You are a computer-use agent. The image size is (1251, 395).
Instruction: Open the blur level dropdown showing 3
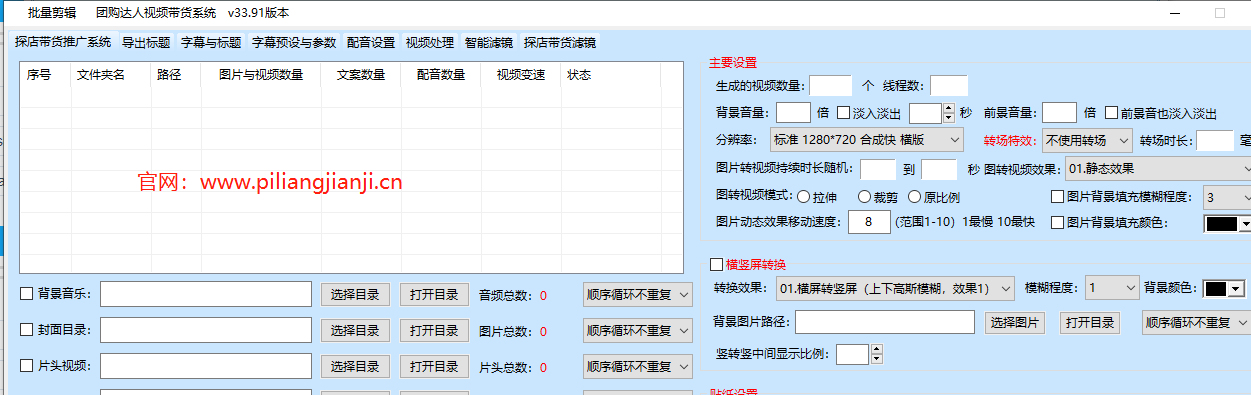click(1226, 197)
